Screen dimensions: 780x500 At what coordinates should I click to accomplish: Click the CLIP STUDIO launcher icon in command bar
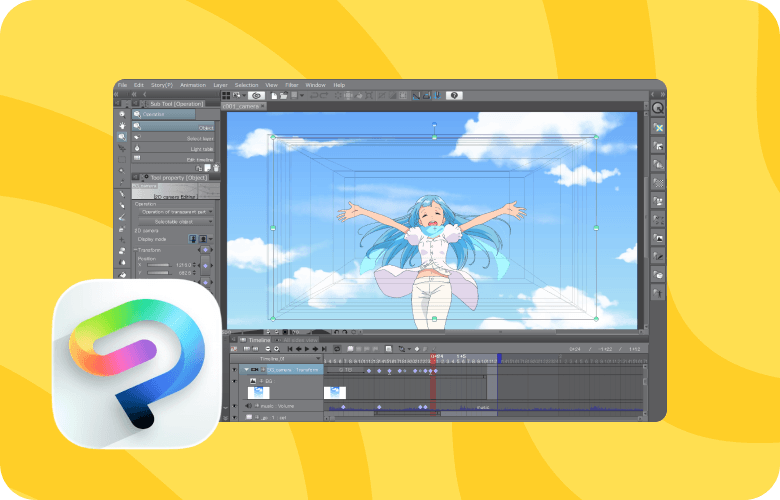pyautogui.click(x=256, y=96)
